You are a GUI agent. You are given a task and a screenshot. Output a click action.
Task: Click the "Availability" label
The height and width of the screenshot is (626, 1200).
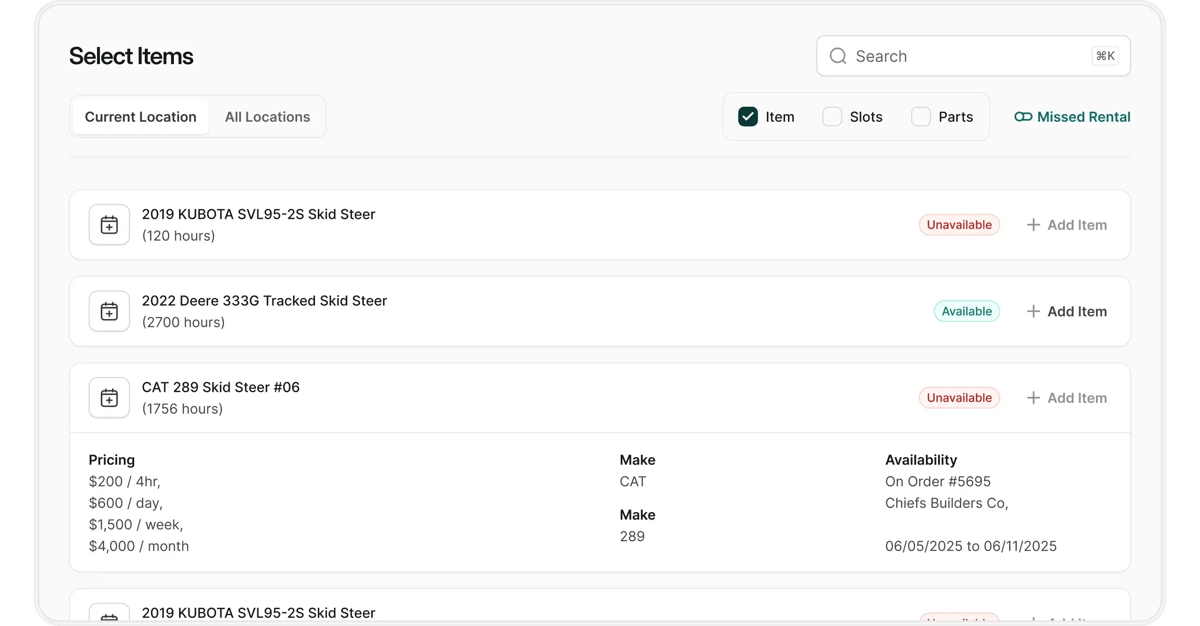click(921, 460)
